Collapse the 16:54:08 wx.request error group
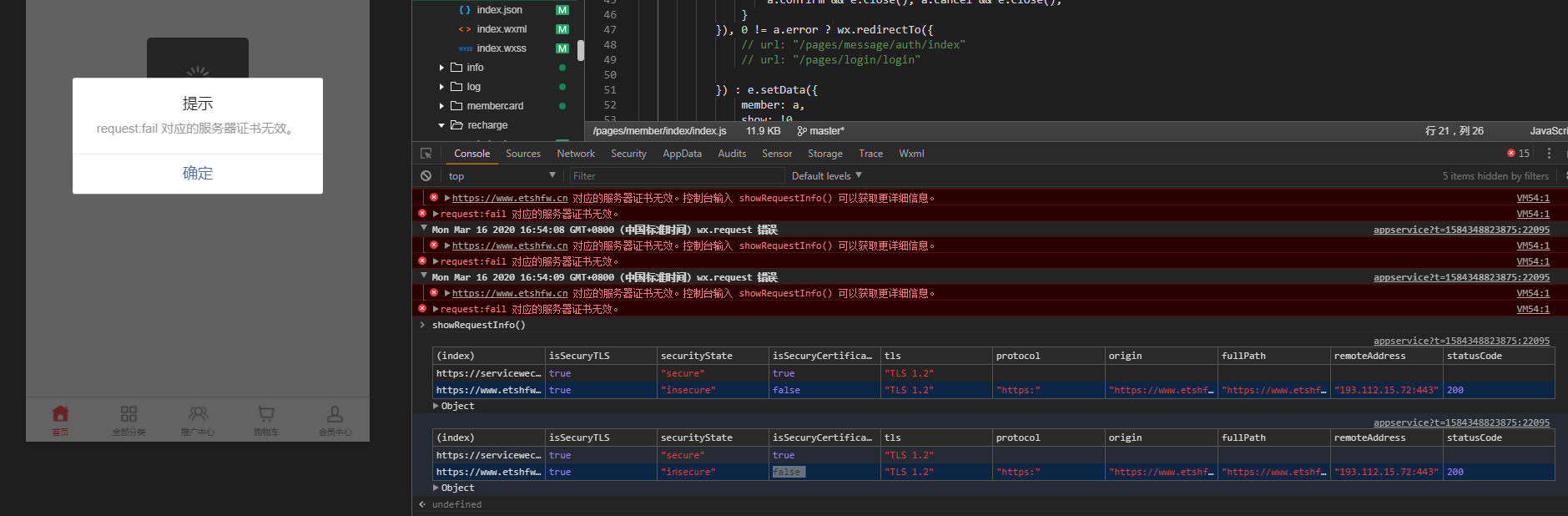1568x516 pixels. pos(424,228)
